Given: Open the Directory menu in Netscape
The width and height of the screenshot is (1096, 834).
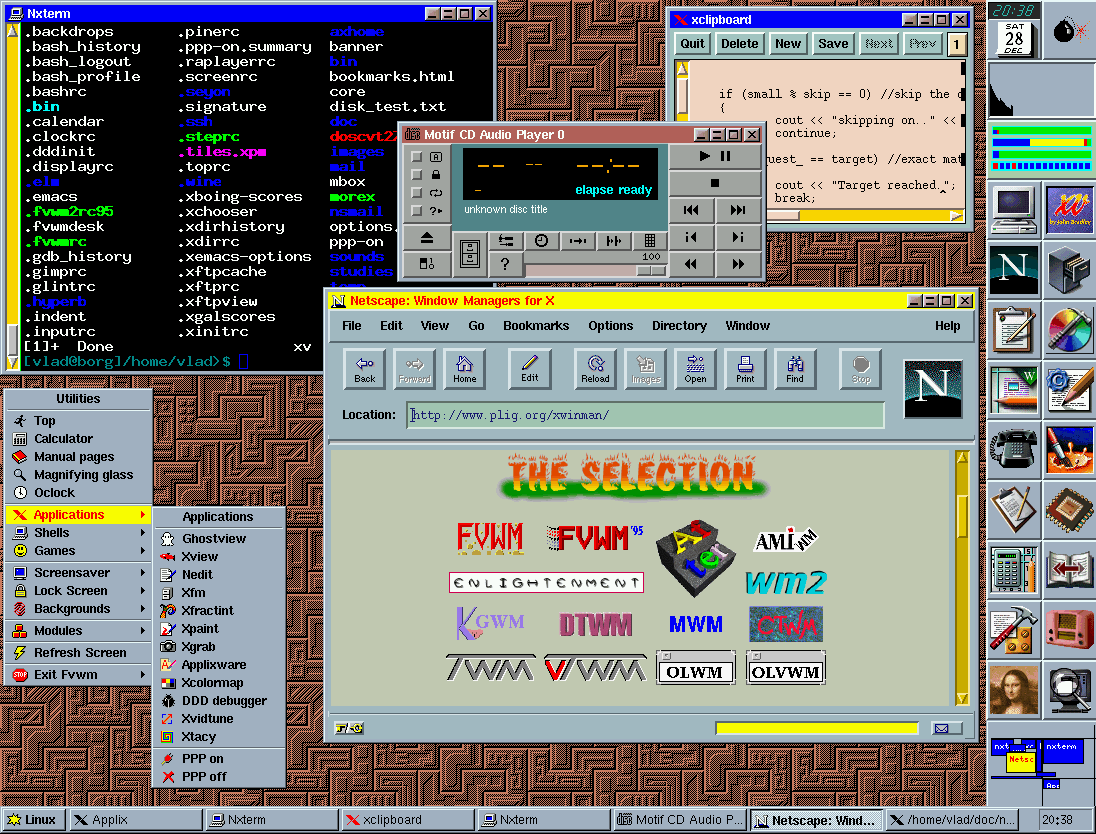Looking at the screenshot, I should [679, 326].
